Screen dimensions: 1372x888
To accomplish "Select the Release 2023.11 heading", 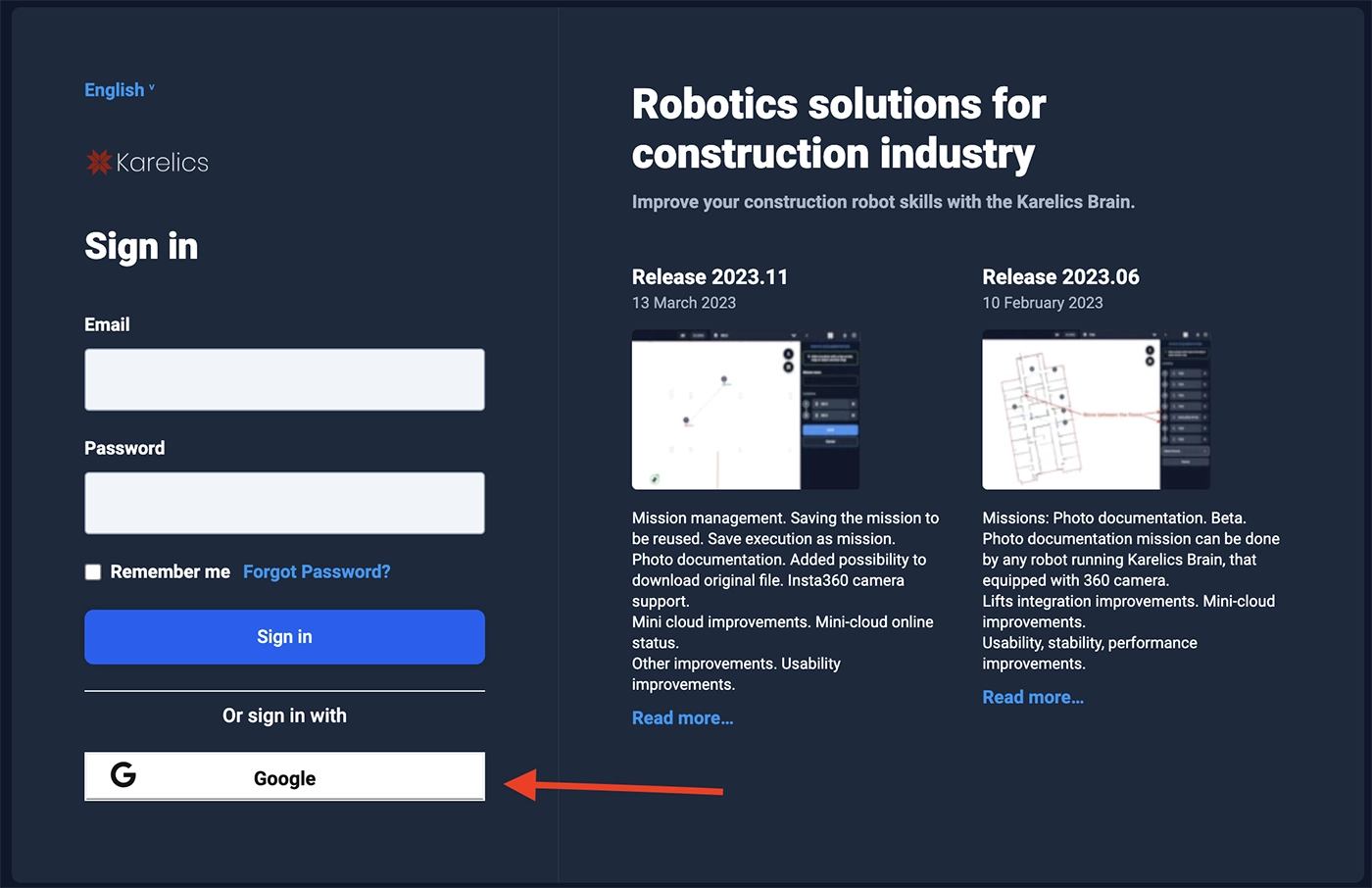I will (710, 276).
